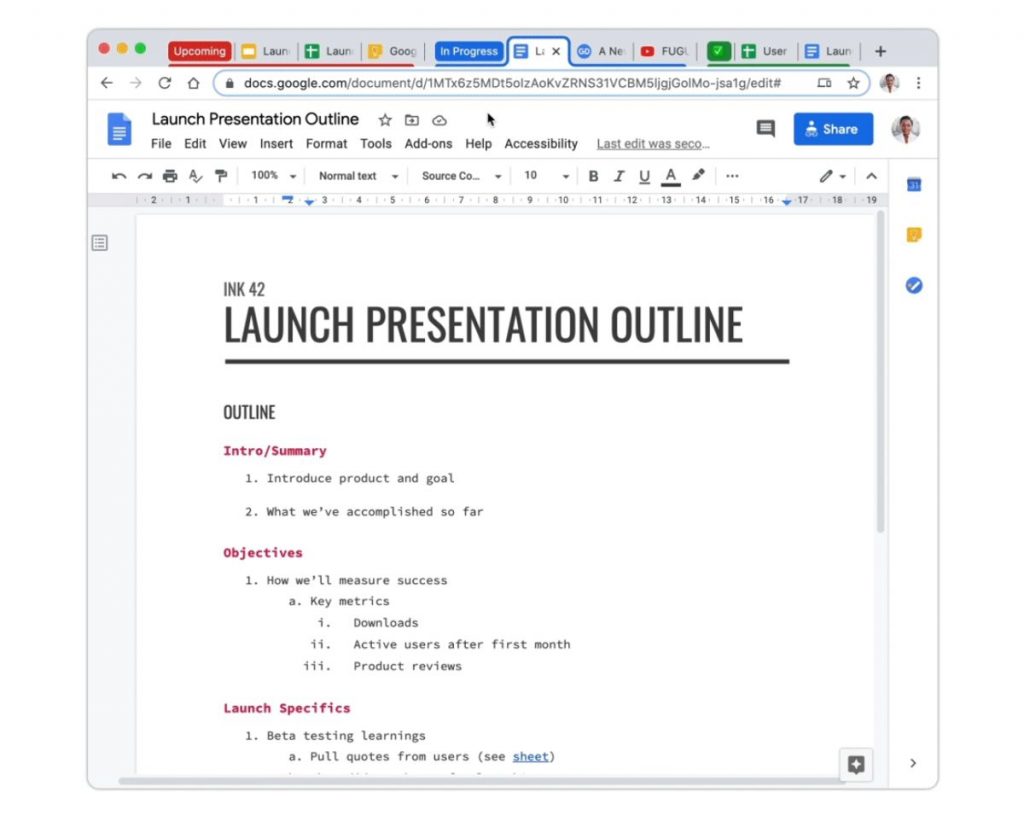Star the Launch Presentation Outline document
Viewport: 1024px width, 821px height.
pyautogui.click(x=385, y=119)
